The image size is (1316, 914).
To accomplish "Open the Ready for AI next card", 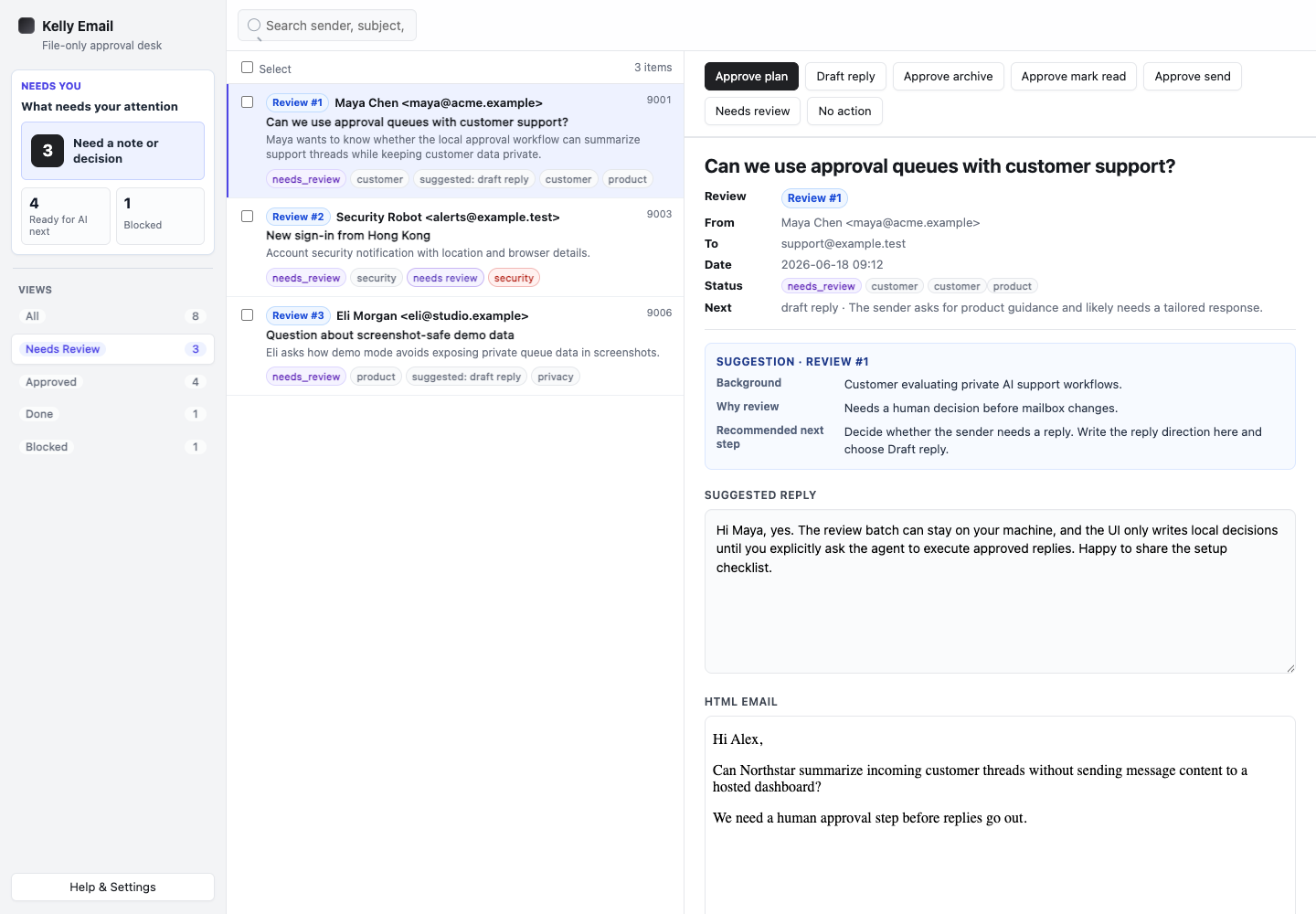I will (66, 216).
